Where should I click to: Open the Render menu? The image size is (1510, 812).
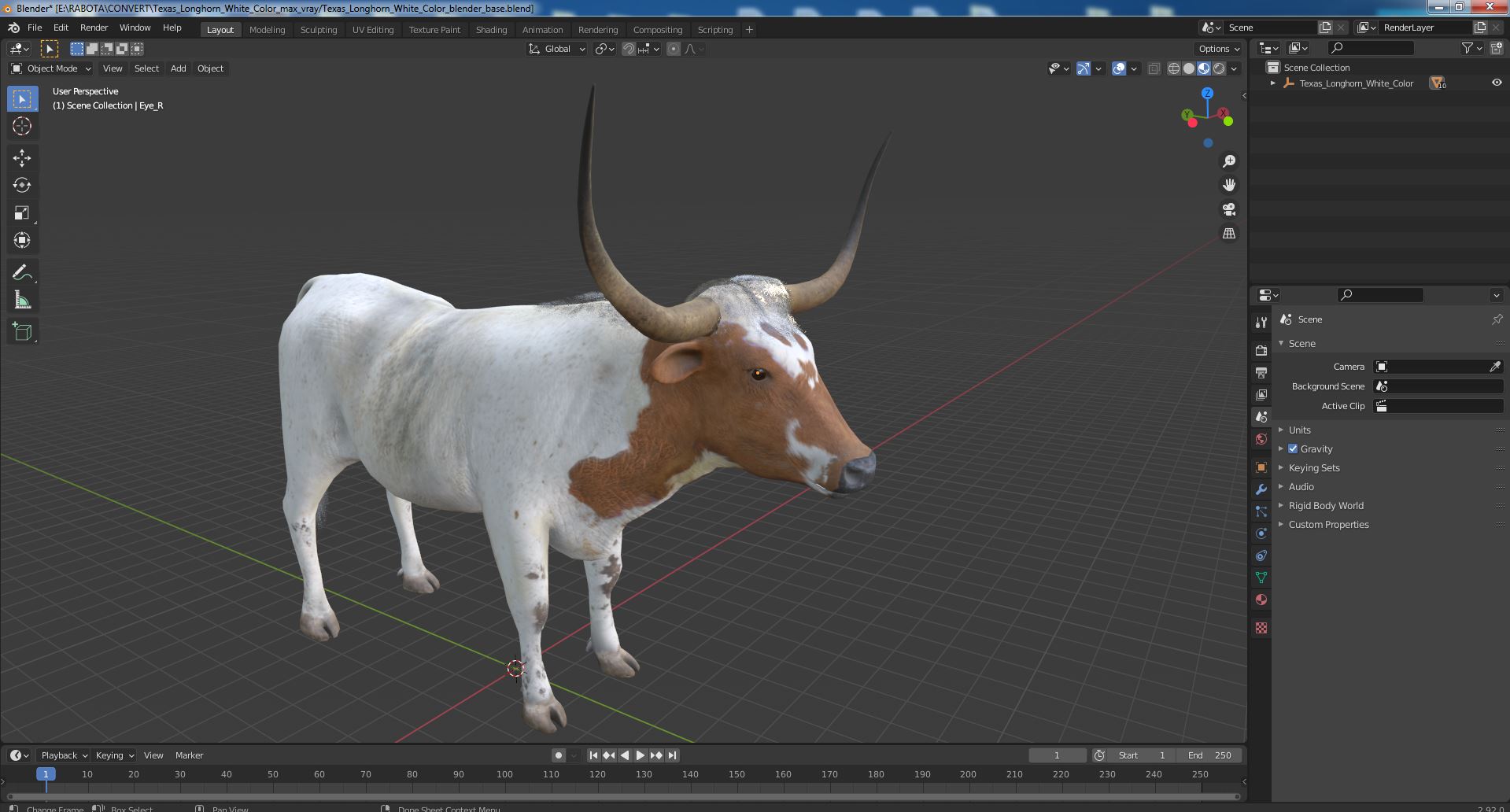(94, 28)
